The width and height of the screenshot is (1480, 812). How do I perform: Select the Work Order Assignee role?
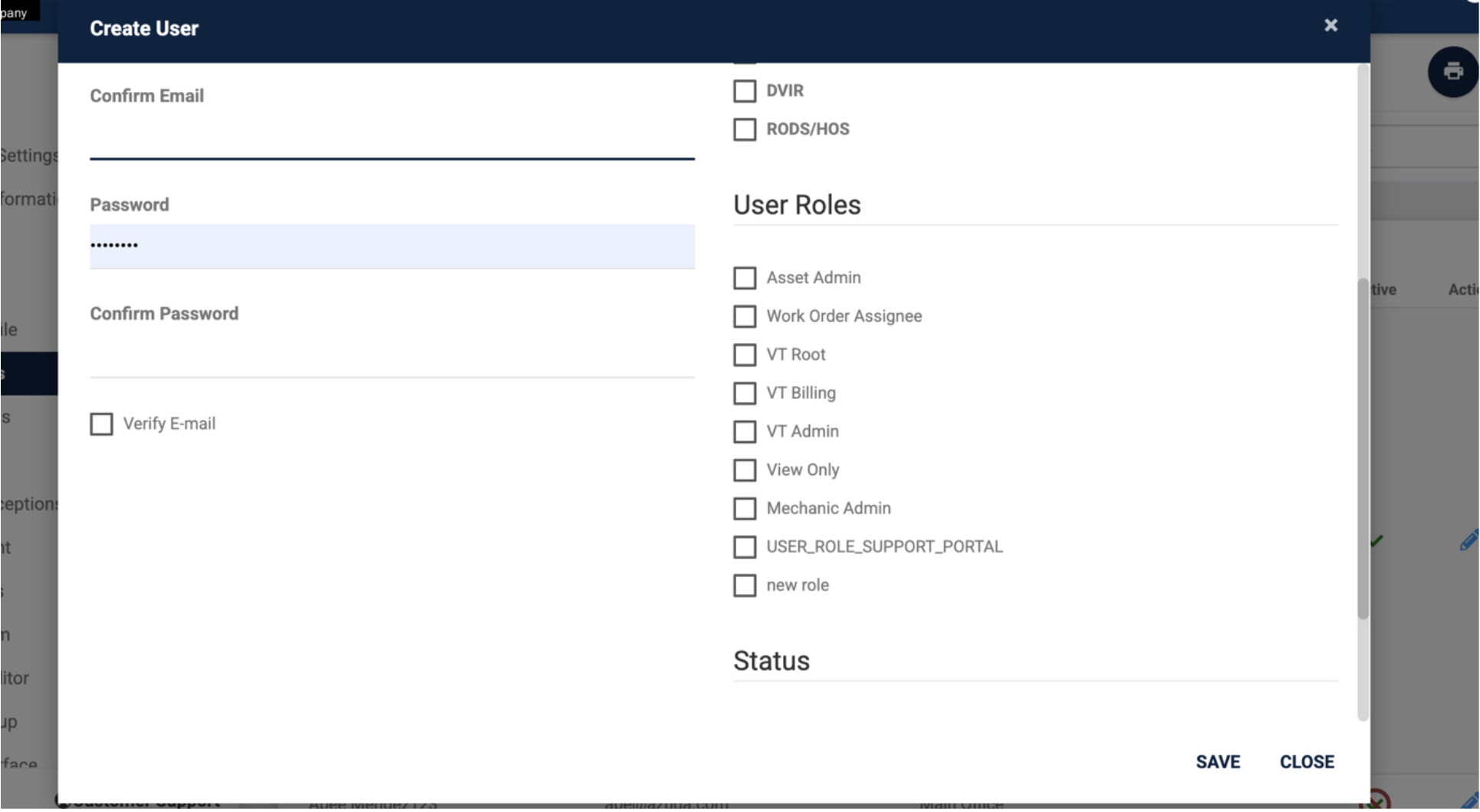tap(745, 316)
